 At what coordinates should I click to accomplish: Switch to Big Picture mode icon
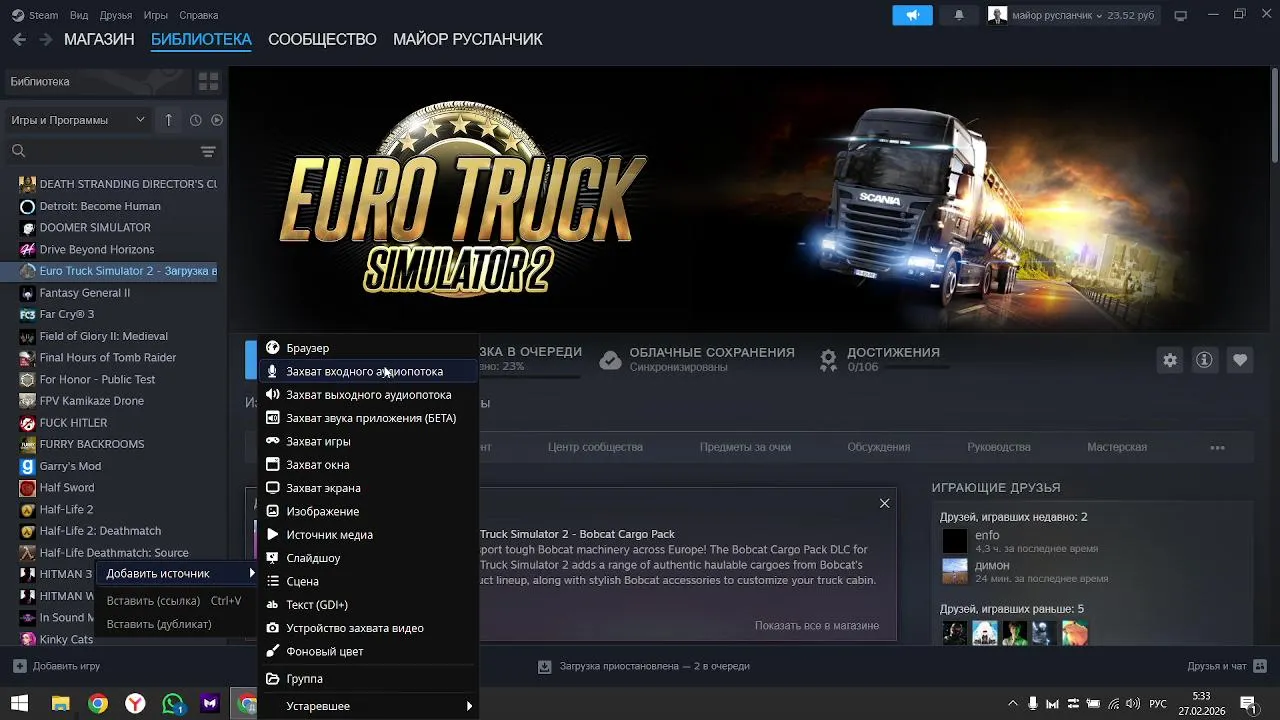pyautogui.click(x=1180, y=15)
